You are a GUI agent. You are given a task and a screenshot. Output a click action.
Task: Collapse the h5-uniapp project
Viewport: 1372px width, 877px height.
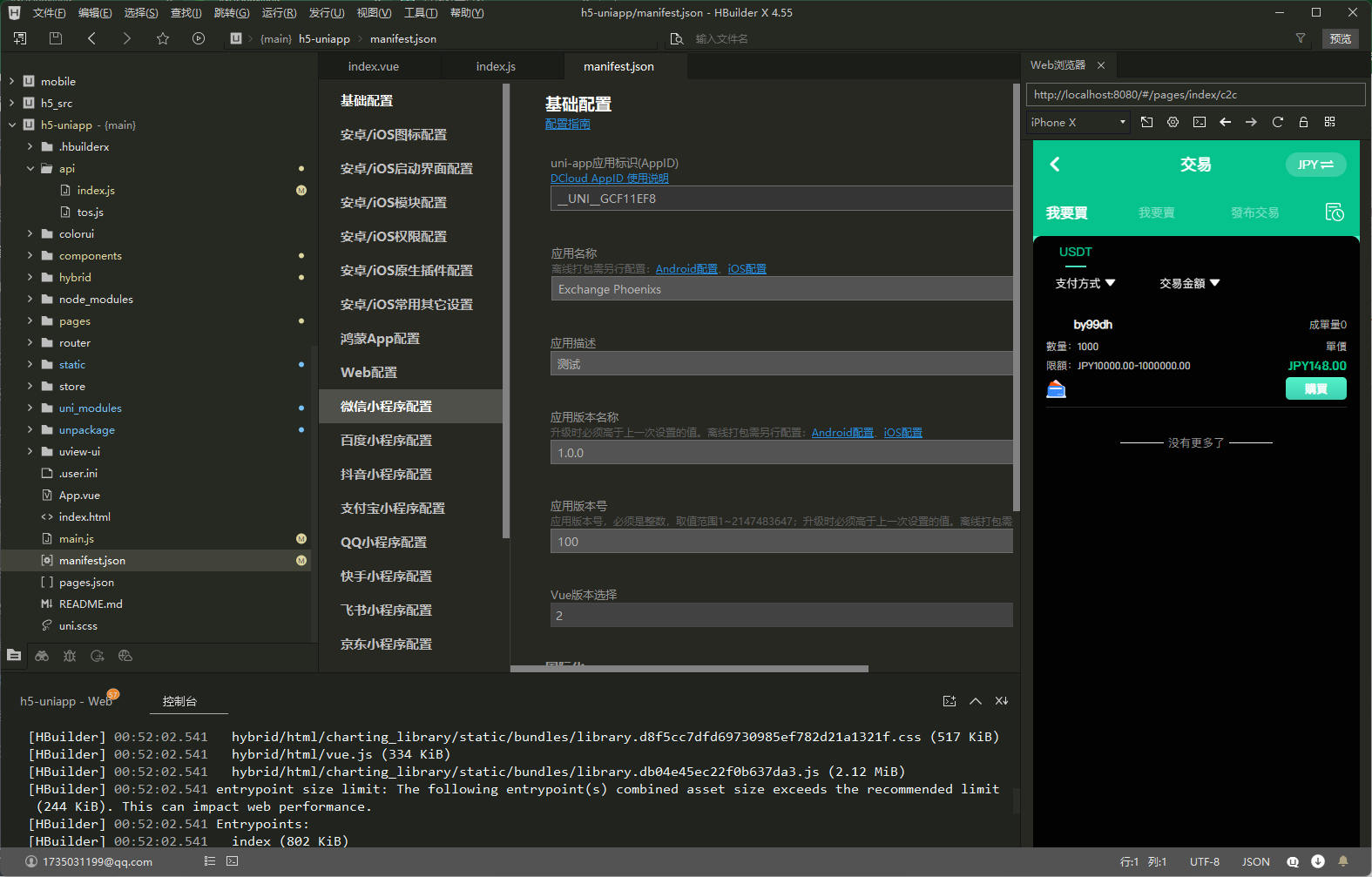coord(11,125)
